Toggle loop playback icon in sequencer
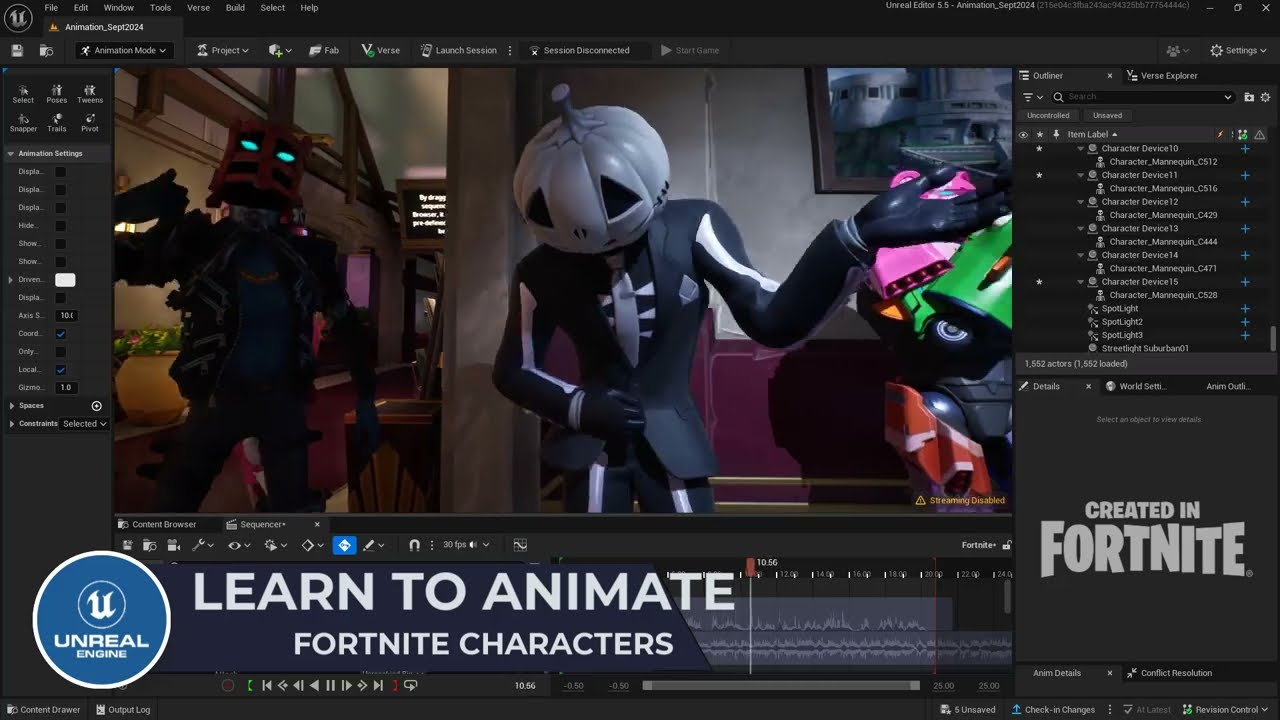The height and width of the screenshot is (720, 1280). coord(410,685)
